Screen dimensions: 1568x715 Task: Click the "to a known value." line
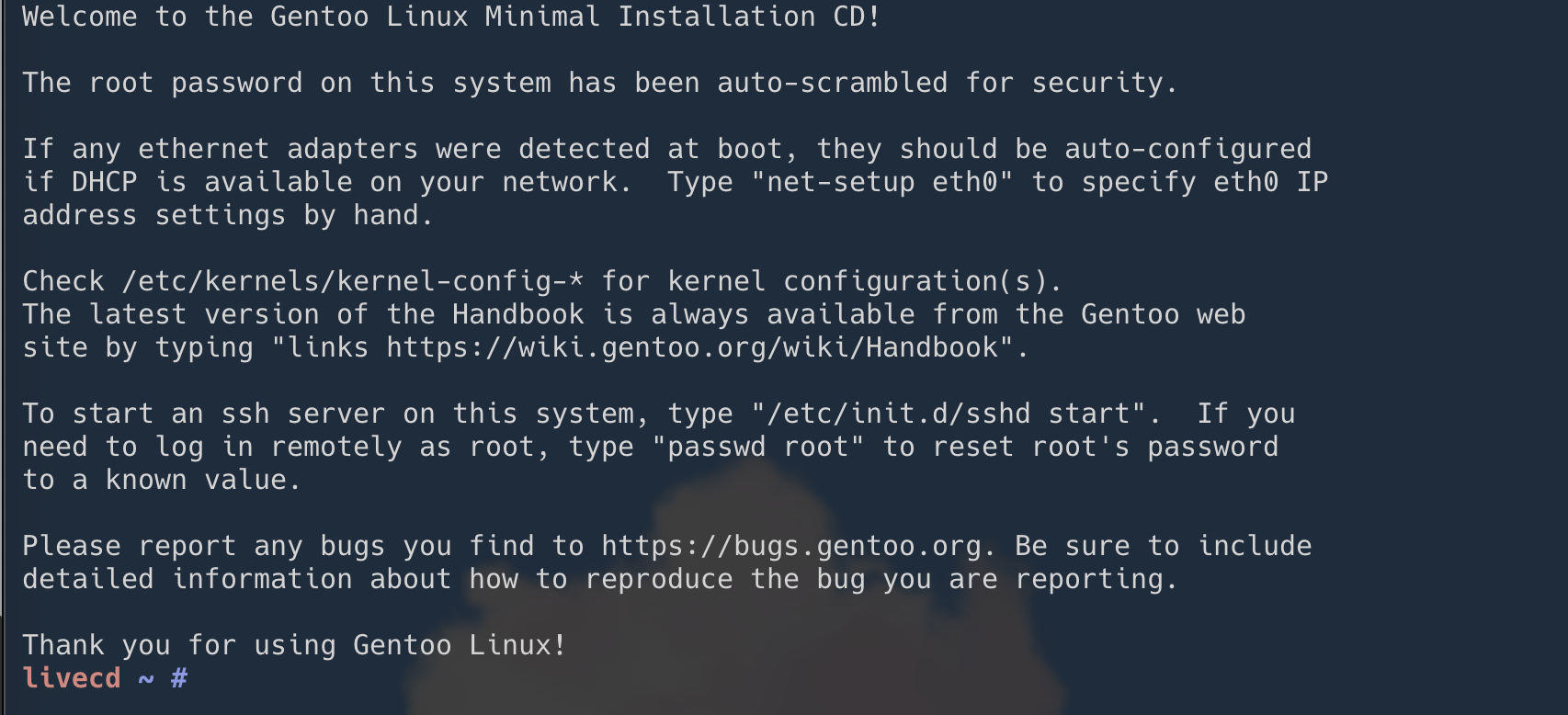(x=162, y=481)
